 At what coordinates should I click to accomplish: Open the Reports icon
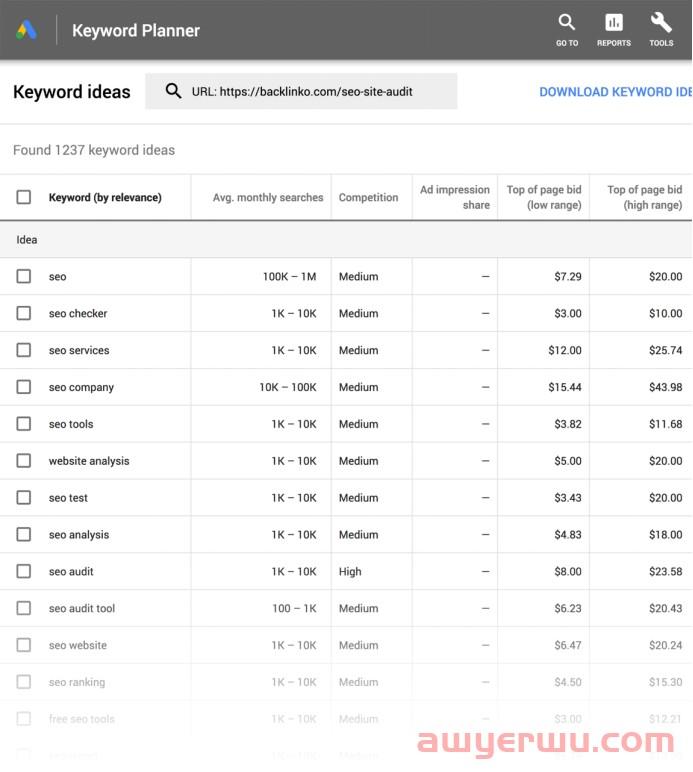pos(614,23)
